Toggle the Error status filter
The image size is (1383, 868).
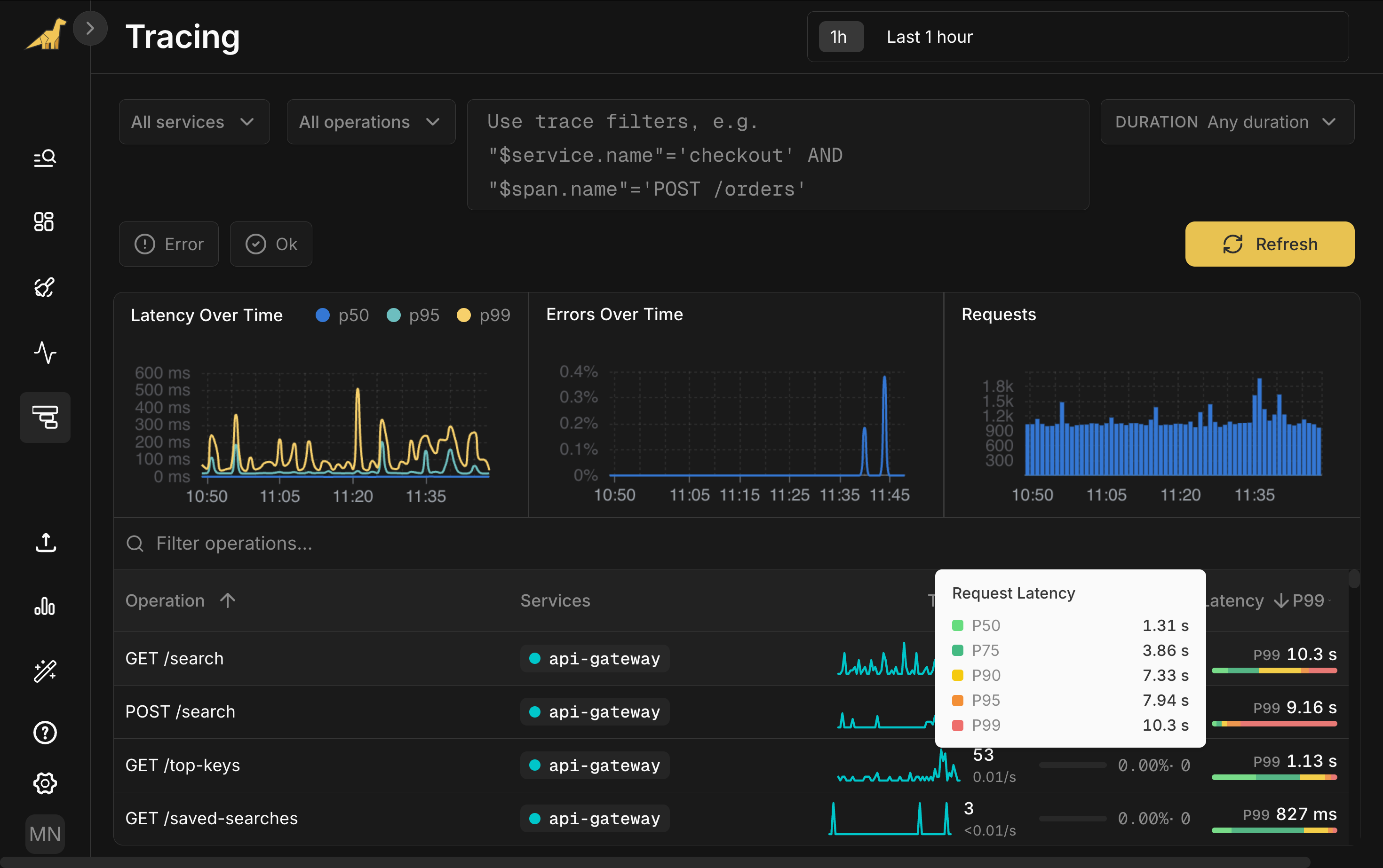[x=169, y=244]
